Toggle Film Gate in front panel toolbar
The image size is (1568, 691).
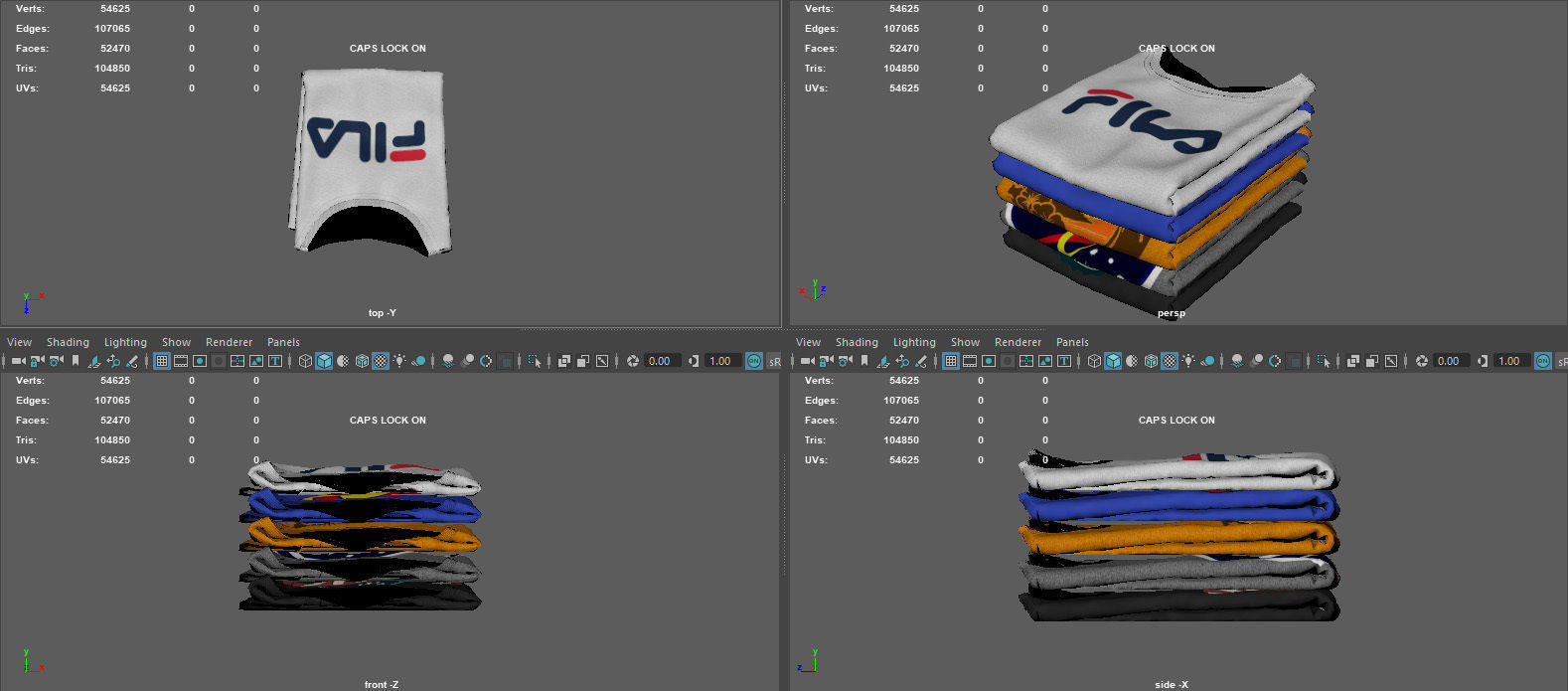pyautogui.click(x=180, y=361)
